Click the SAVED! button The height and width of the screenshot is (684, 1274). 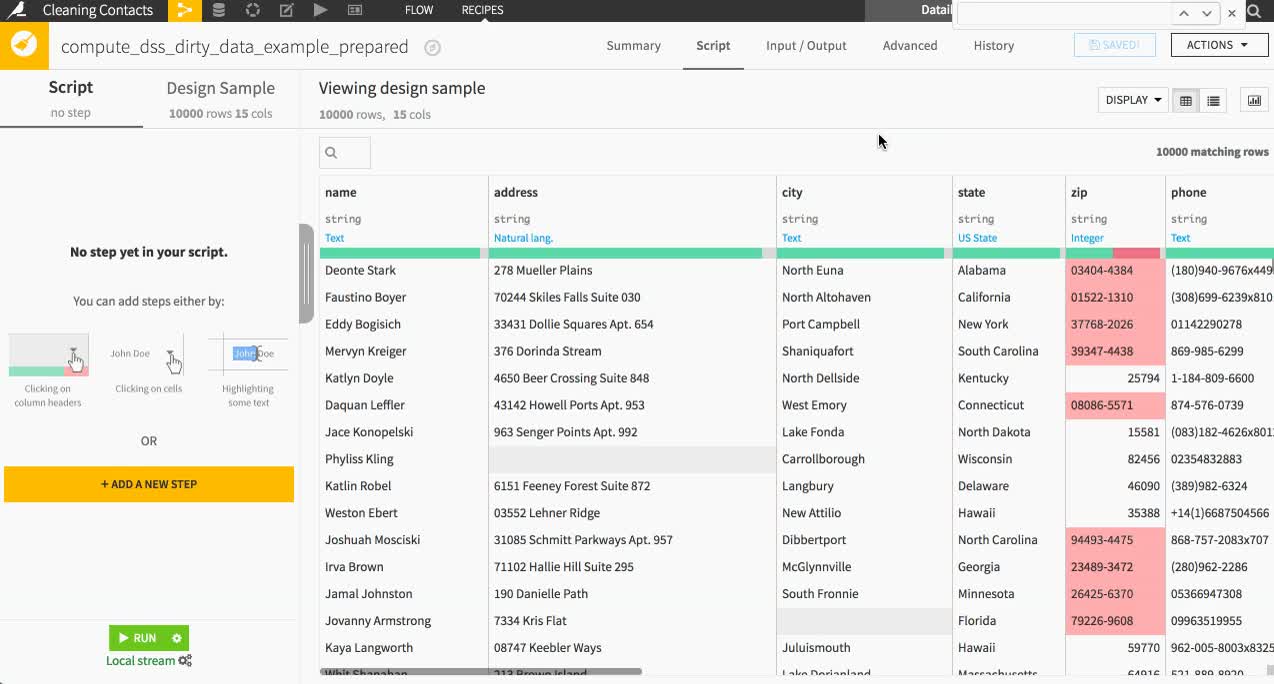pos(1114,45)
